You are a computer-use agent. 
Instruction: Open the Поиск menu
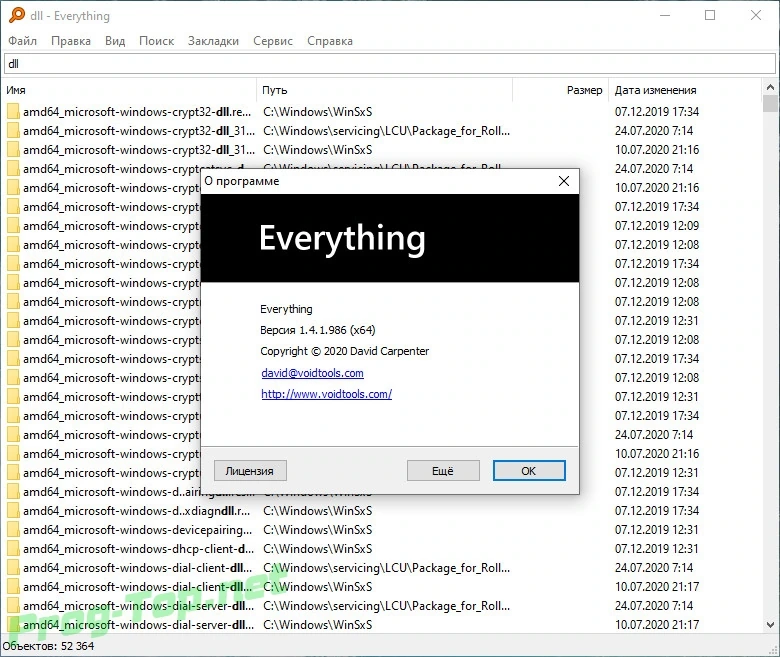[156, 41]
